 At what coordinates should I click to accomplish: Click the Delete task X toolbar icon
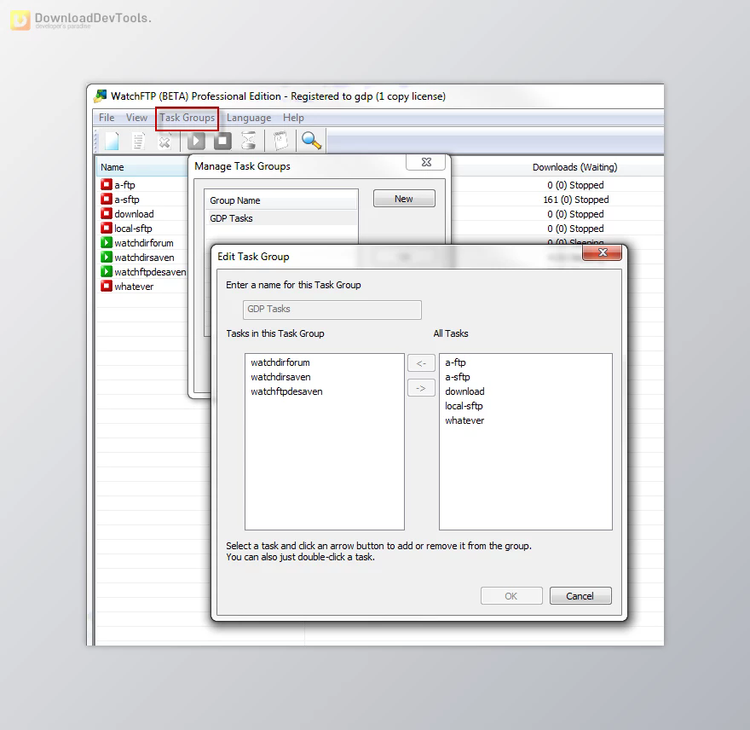pos(164,142)
